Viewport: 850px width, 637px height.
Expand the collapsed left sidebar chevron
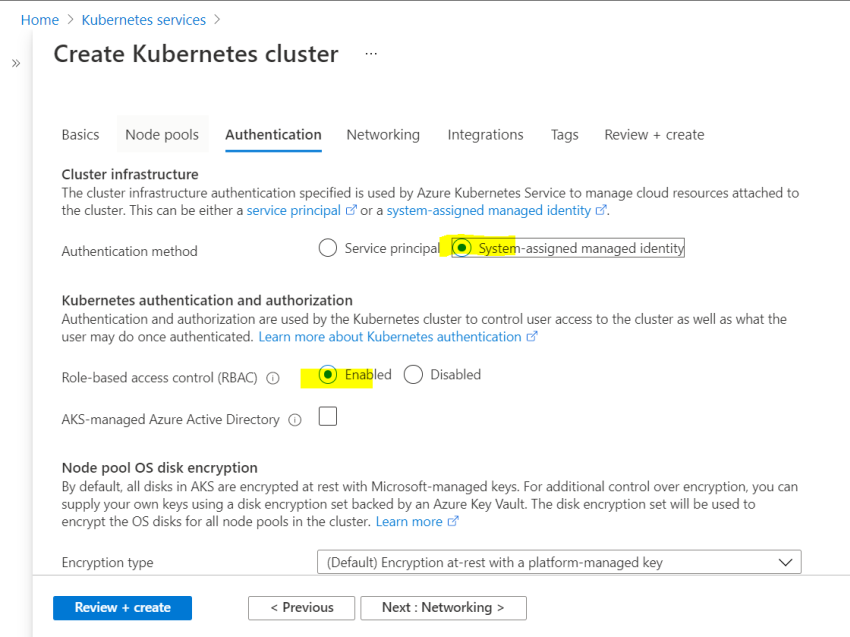click(x=15, y=61)
